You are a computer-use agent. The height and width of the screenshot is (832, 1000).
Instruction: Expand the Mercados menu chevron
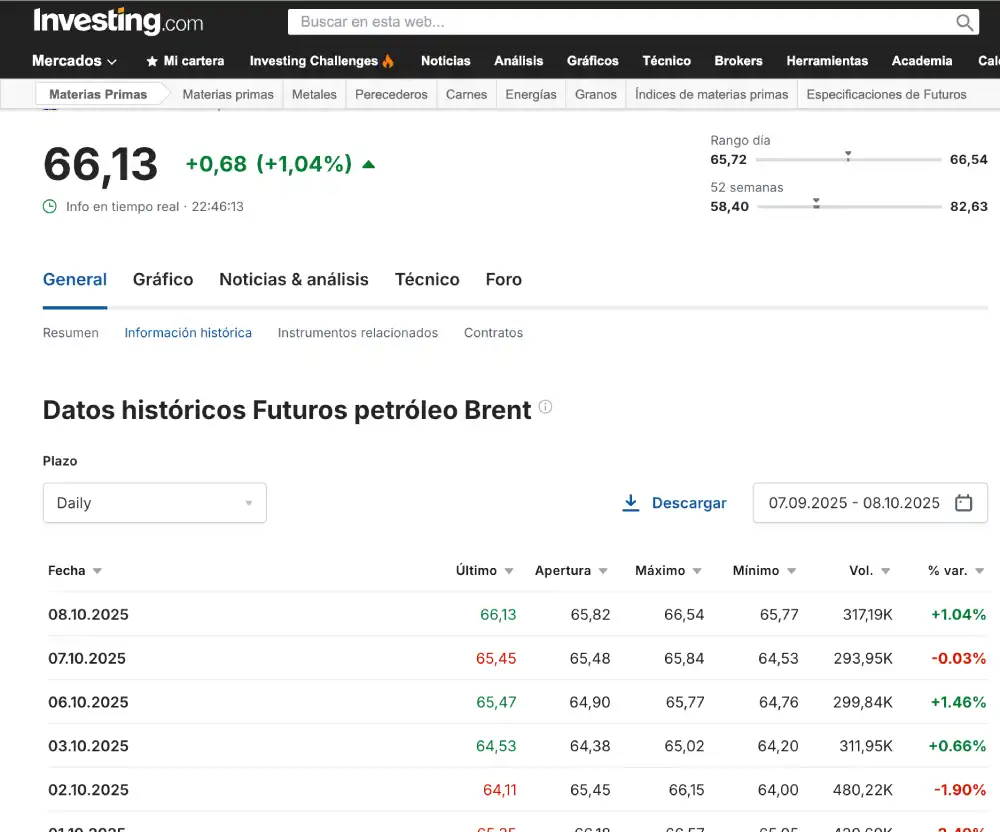(112, 61)
